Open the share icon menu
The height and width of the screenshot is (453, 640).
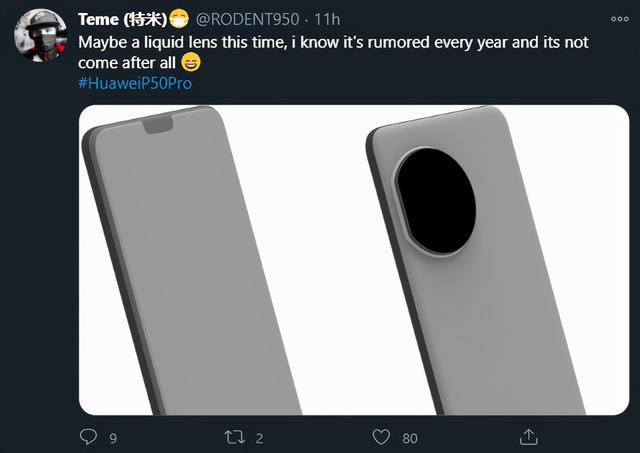[526, 437]
